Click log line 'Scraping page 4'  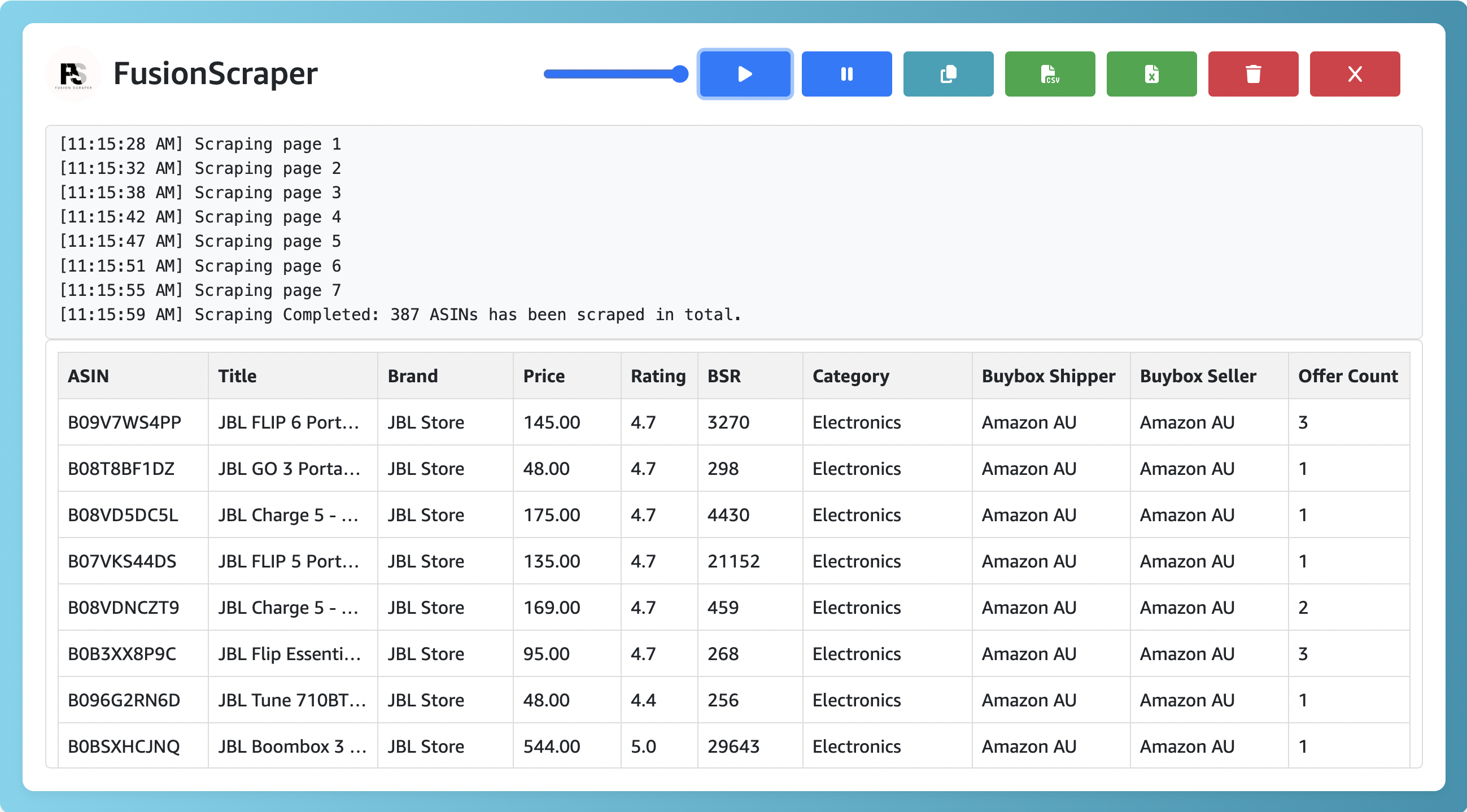click(200, 217)
